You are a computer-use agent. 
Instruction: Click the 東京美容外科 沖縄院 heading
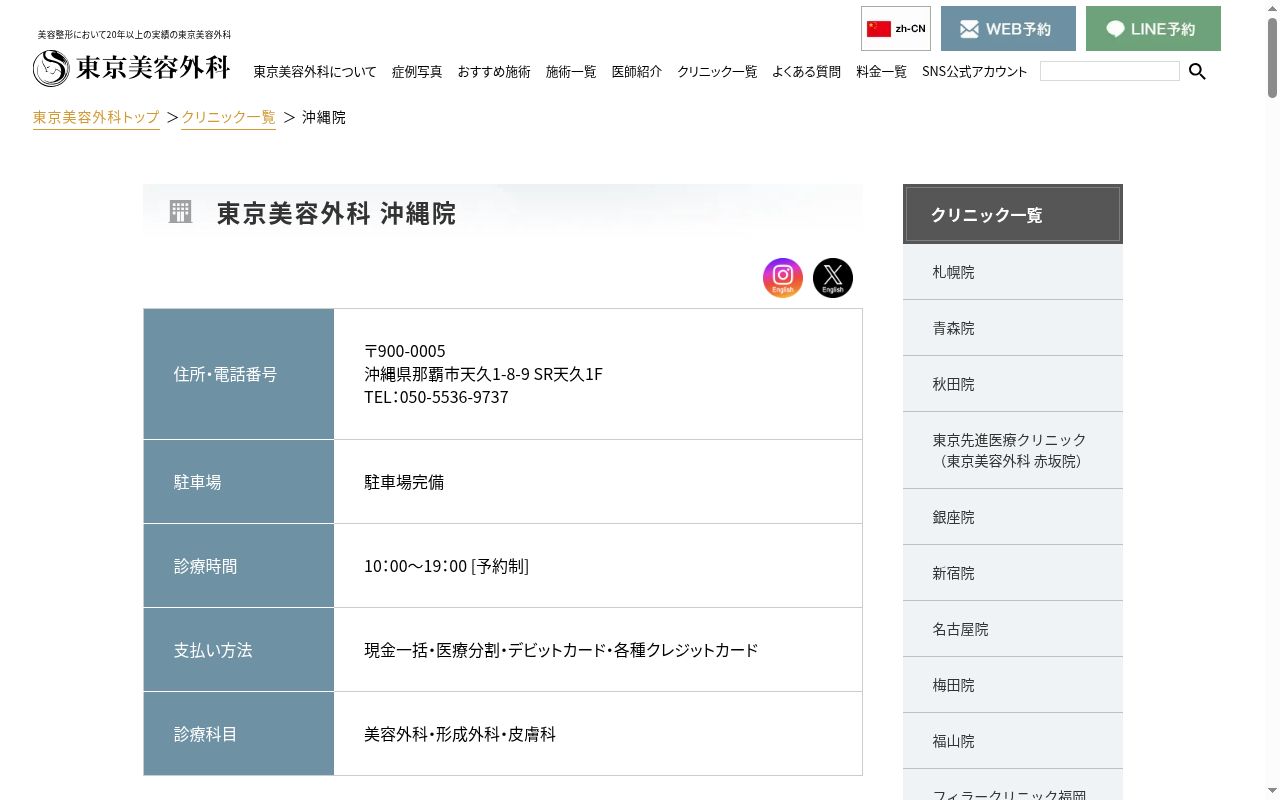(x=336, y=213)
